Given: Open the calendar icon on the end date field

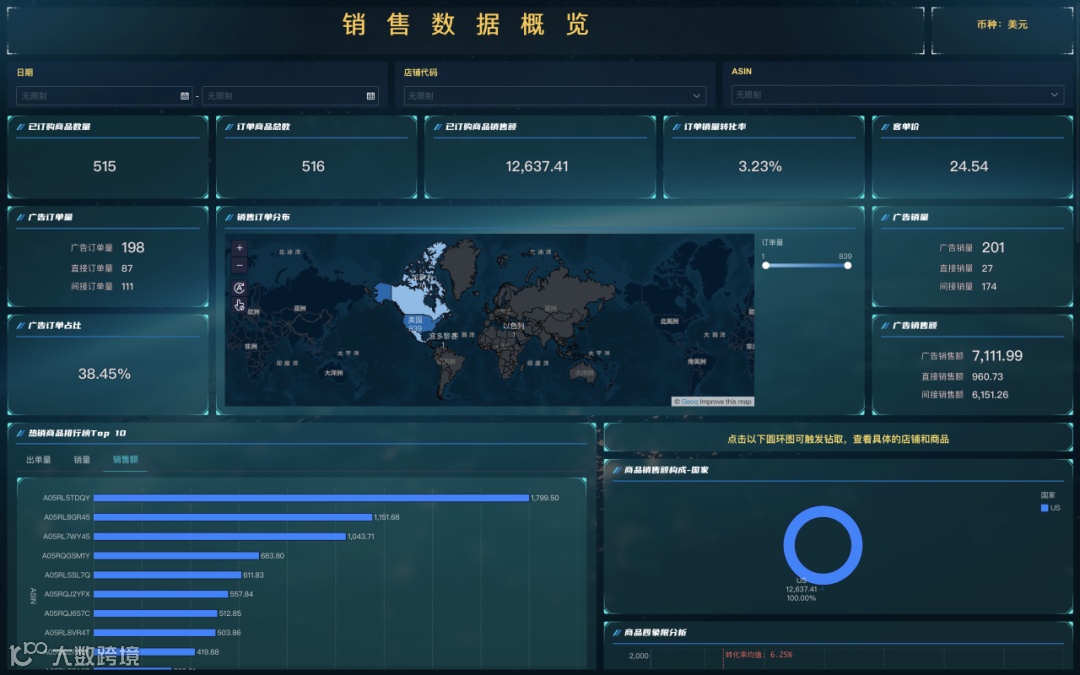Looking at the screenshot, I should pos(371,95).
